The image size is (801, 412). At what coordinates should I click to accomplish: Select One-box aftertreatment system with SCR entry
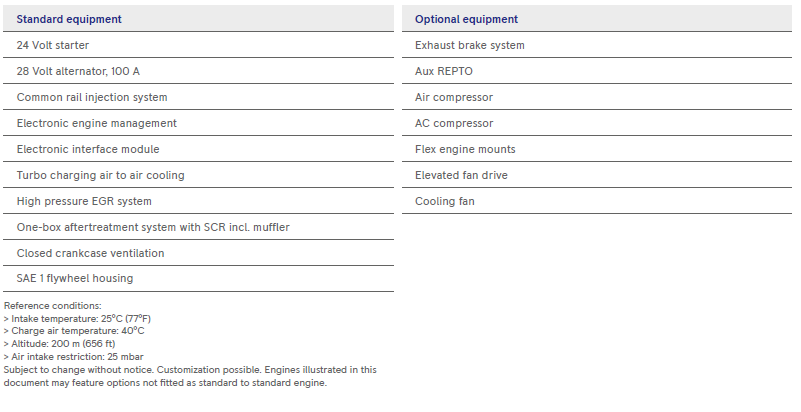(198, 227)
